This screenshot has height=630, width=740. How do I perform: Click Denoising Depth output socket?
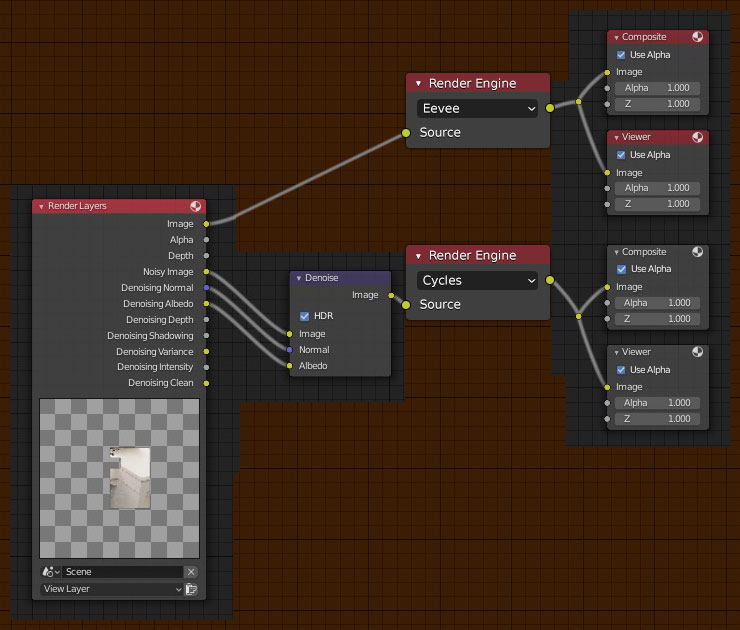(206, 319)
